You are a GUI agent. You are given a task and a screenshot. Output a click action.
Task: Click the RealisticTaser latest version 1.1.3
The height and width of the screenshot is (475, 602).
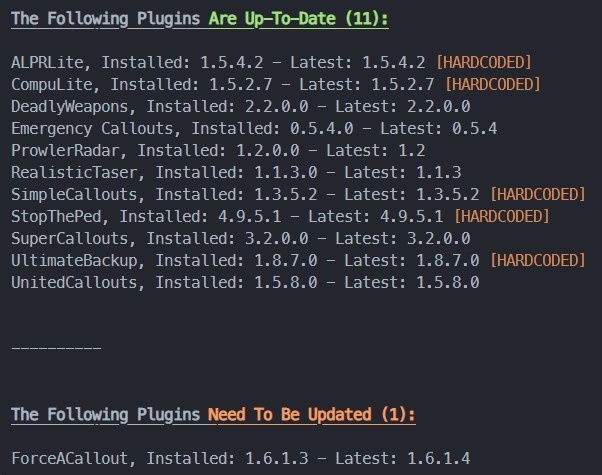click(x=439, y=172)
